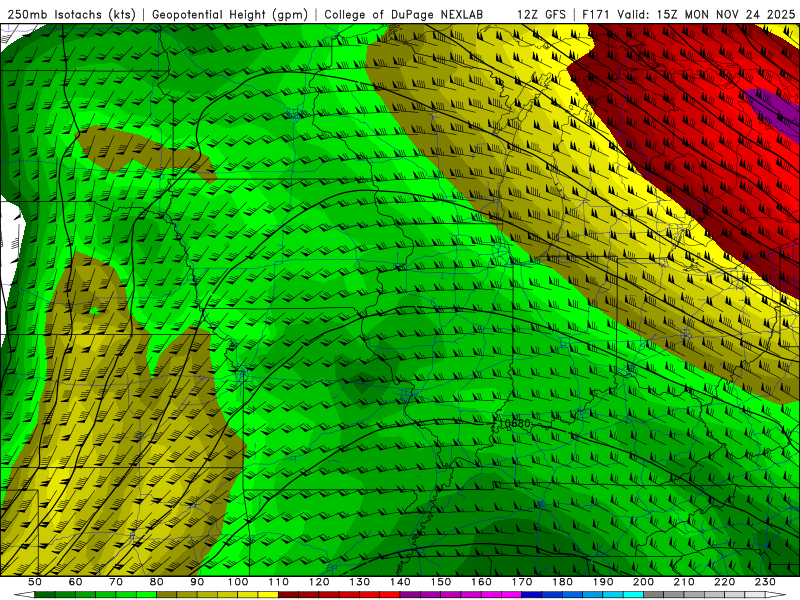Click the legend value '120'
The width and height of the screenshot is (800, 600).
tap(319, 582)
